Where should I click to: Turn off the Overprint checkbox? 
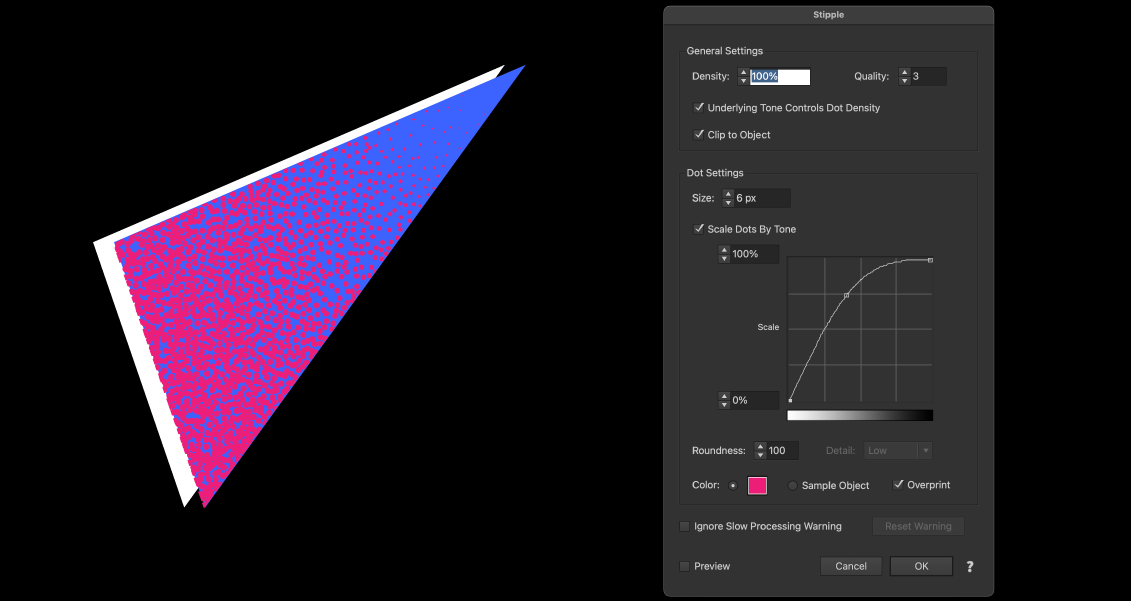[898, 485]
